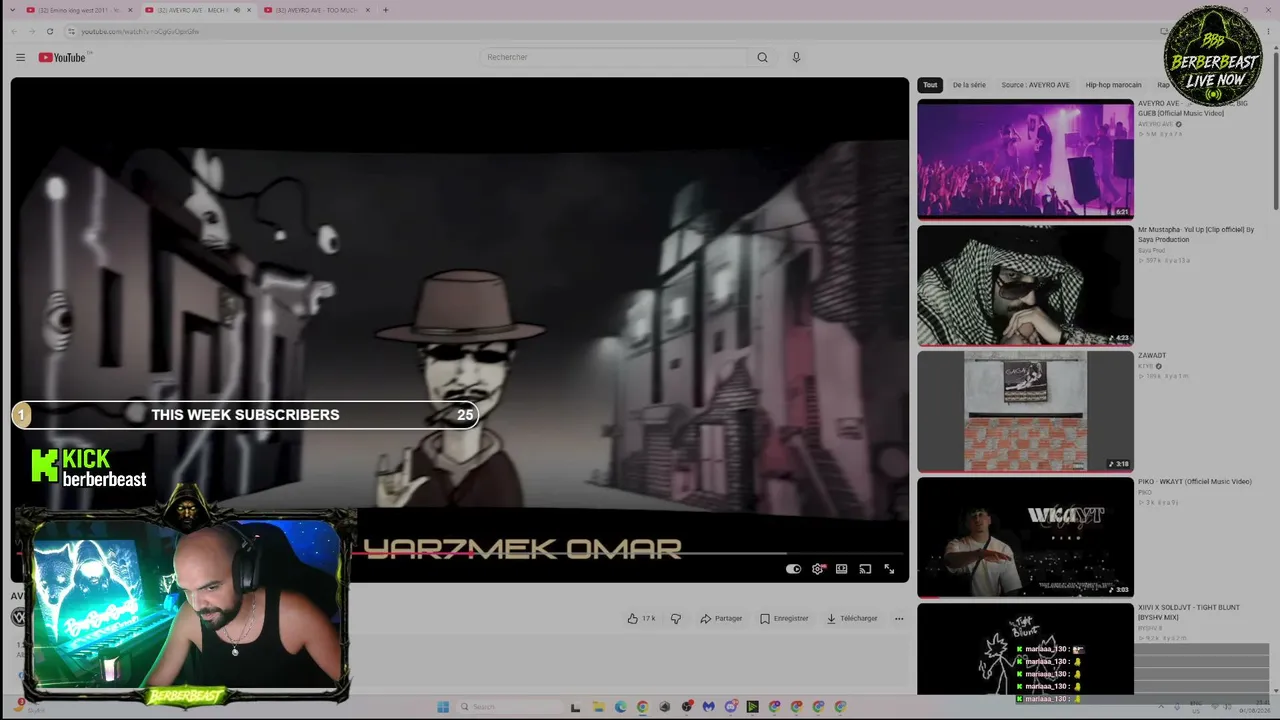Image resolution: width=1280 pixels, height=720 pixels.
Task: Enter fullscreen in the video player
Action: click(x=889, y=569)
